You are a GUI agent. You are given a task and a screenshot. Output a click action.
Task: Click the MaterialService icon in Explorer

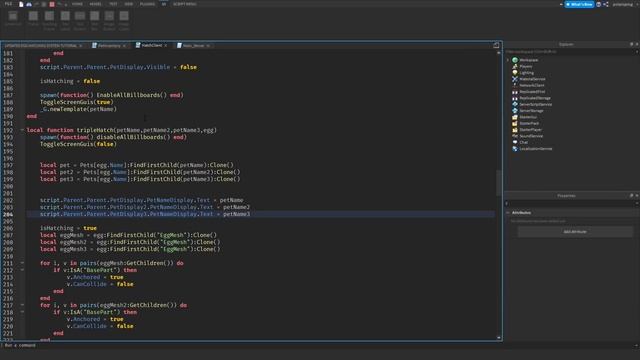(x=515, y=79)
